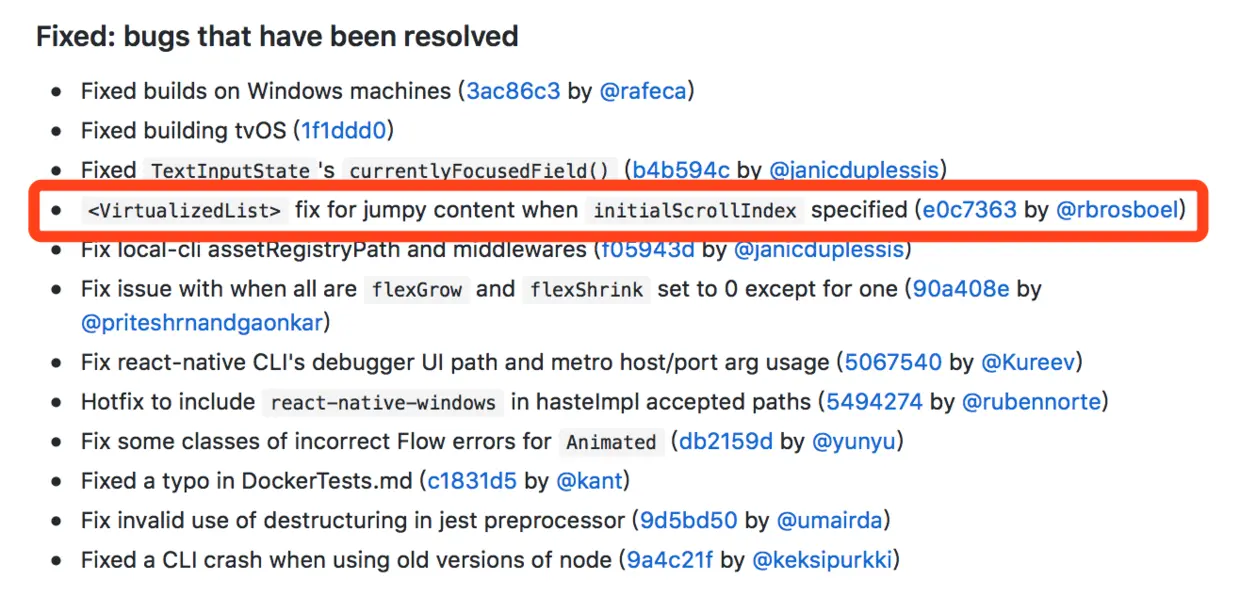
Task: Click commit hash b4b594c
Action: [x=682, y=169]
